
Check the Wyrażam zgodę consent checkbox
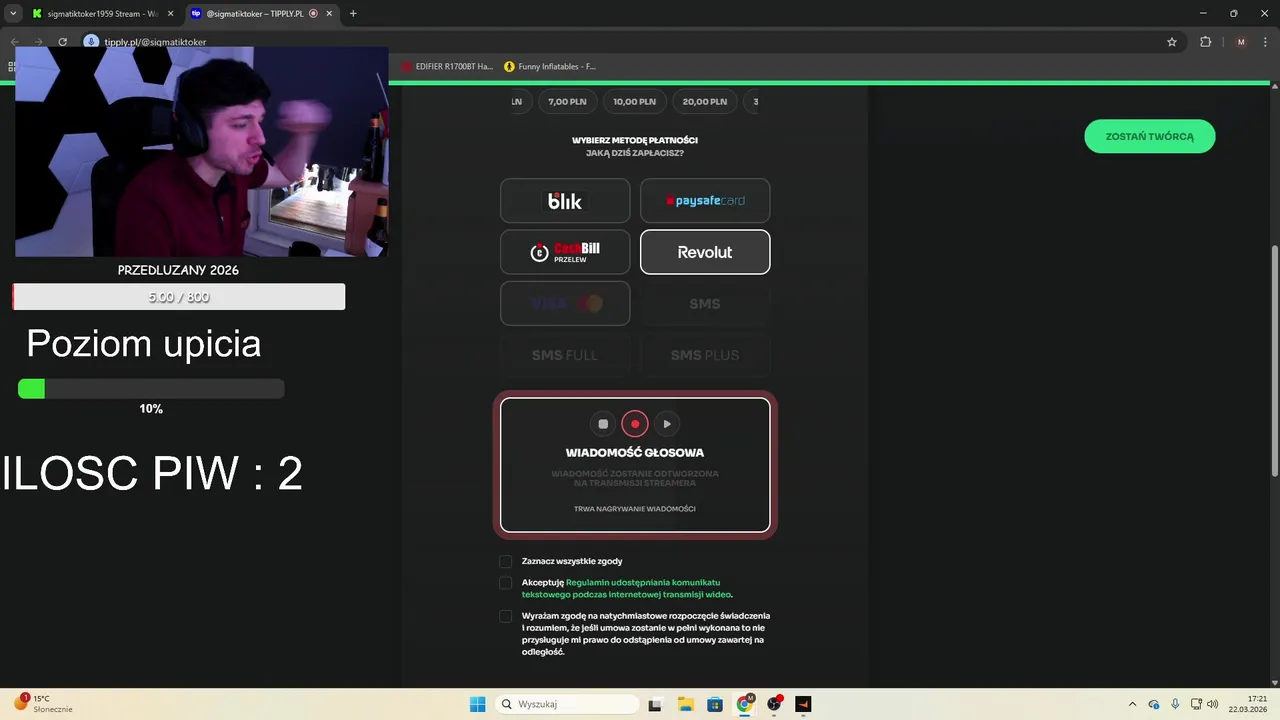[506, 616]
